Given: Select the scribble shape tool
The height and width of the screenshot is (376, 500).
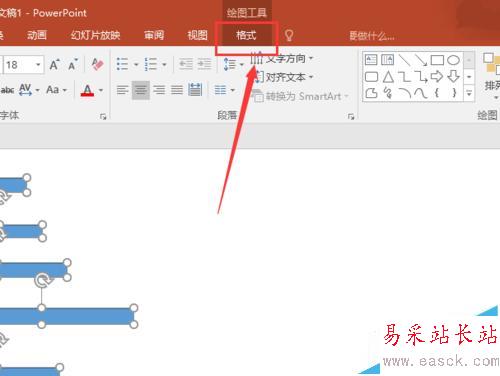Looking at the screenshot, I should click(x=388, y=93).
